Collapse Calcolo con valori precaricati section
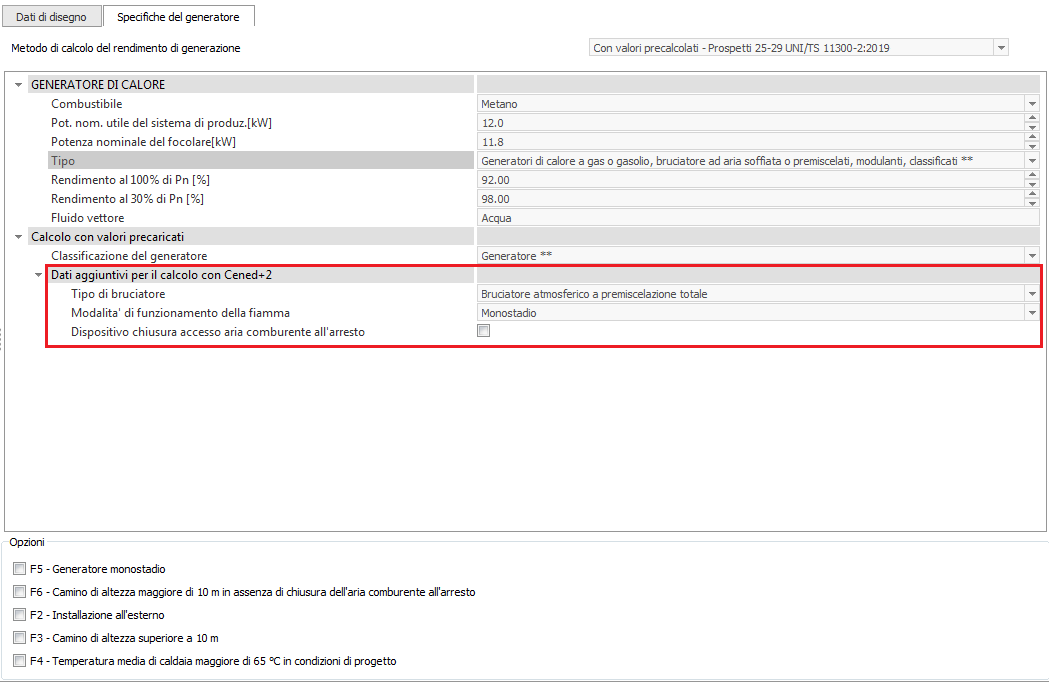This screenshot has height=682, width=1049. (x=18, y=237)
